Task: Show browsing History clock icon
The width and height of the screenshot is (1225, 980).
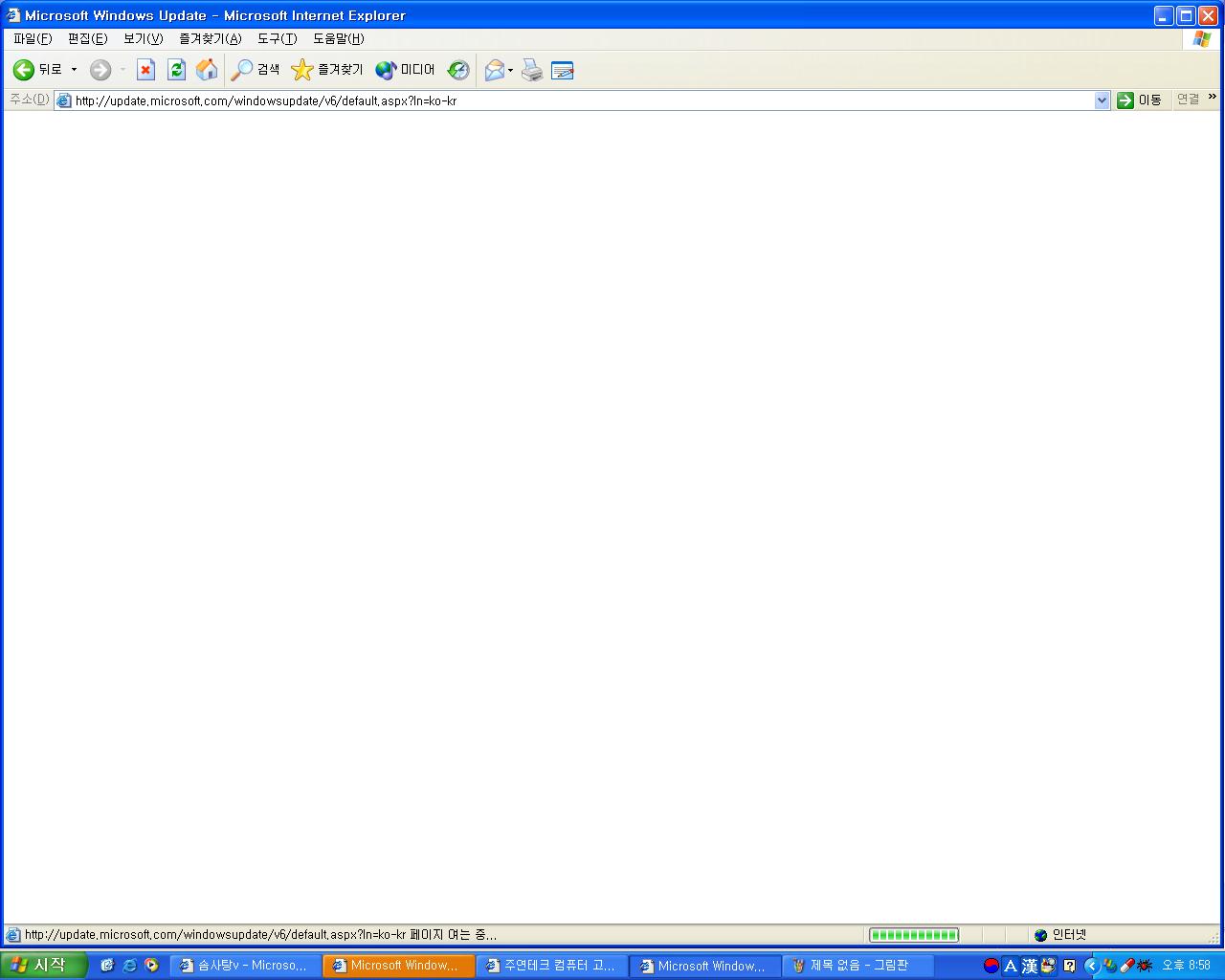Action: [458, 70]
